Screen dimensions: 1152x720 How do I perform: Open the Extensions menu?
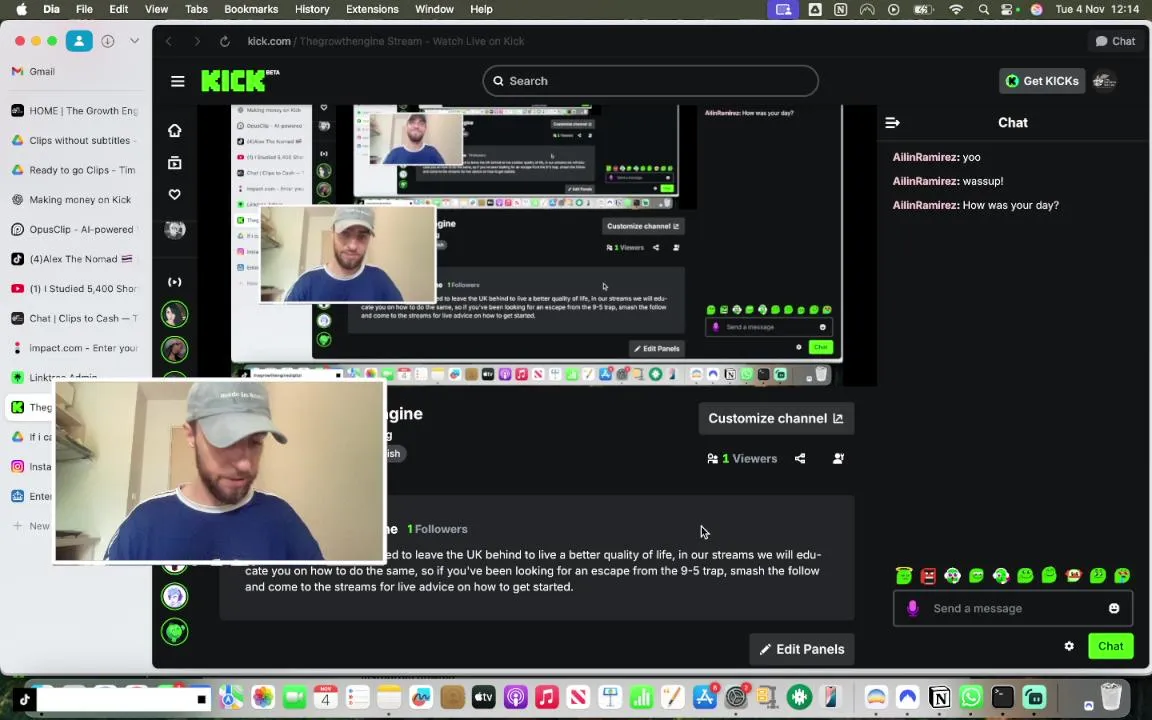[x=372, y=10]
